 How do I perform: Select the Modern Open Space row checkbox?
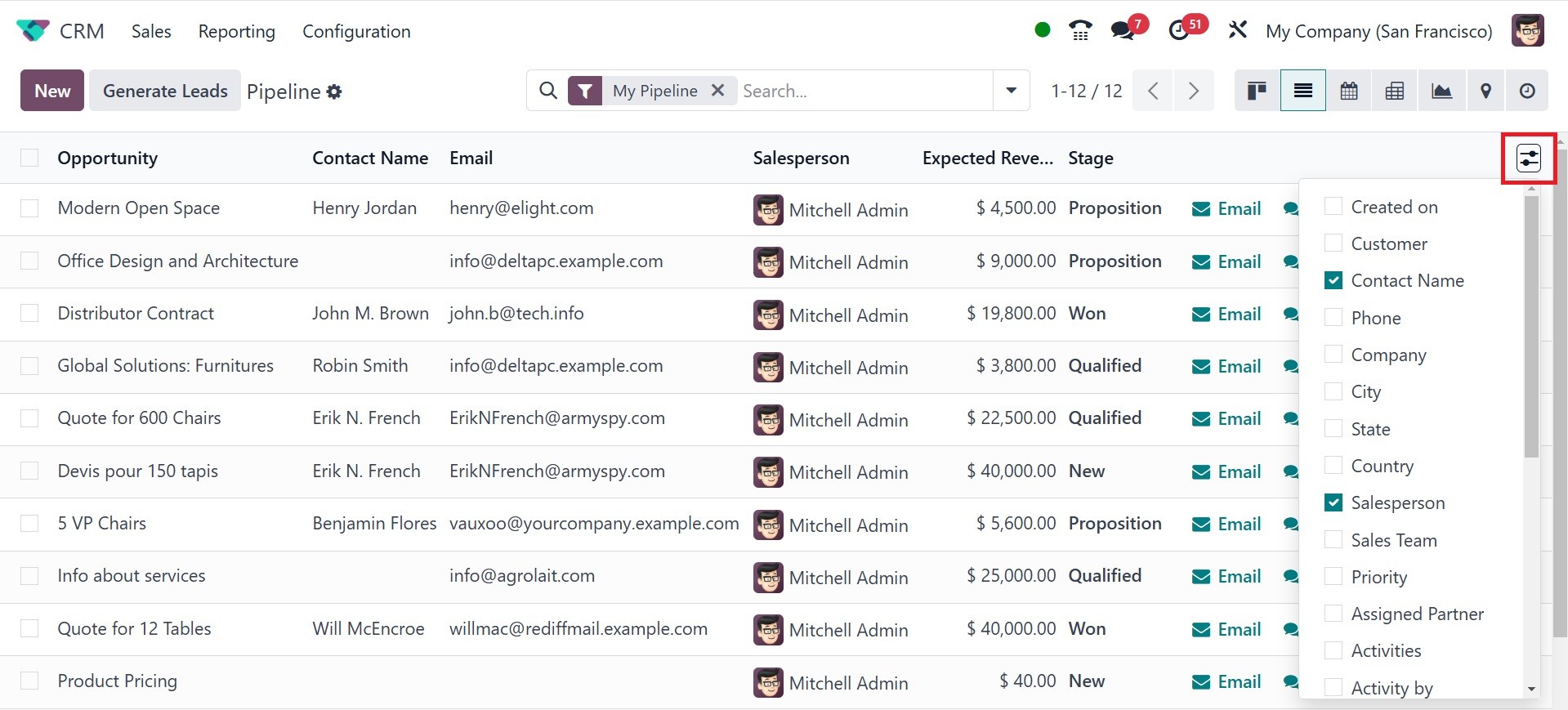[x=29, y=208]
